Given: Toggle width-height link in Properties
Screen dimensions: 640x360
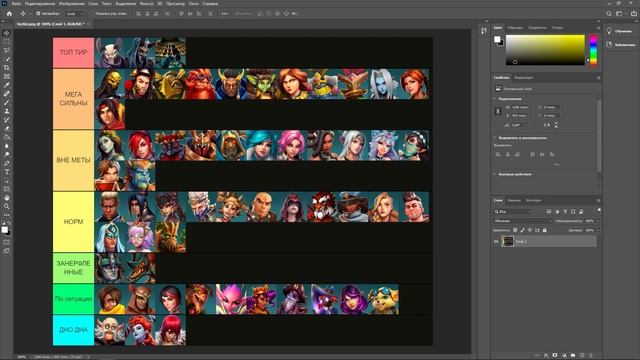Looking at the screenshot, I should point(498,111).
